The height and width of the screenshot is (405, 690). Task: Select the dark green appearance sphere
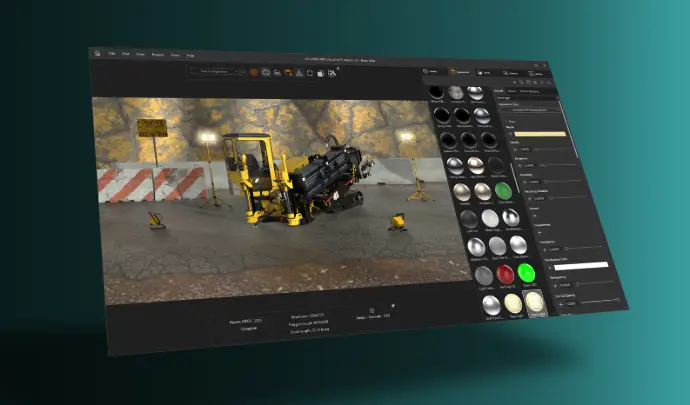503,191
